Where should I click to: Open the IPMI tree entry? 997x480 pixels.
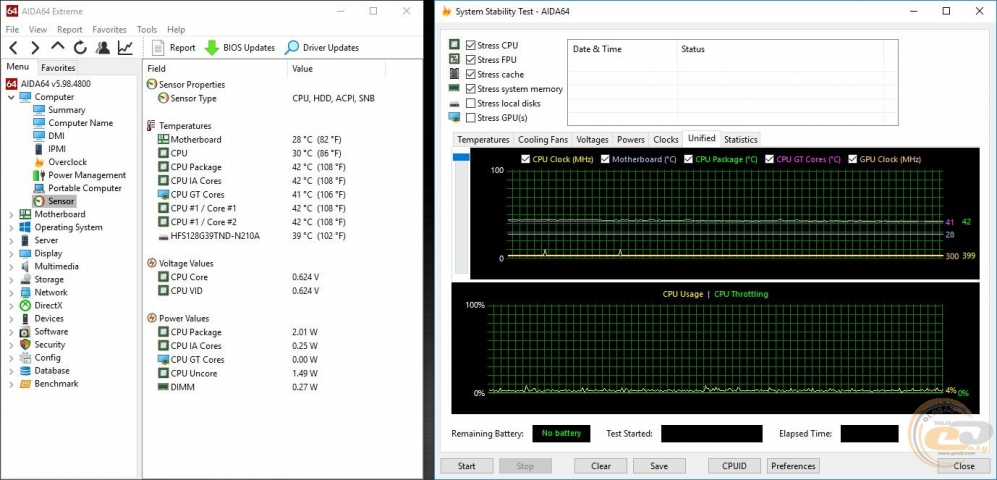tap(57, 149)
